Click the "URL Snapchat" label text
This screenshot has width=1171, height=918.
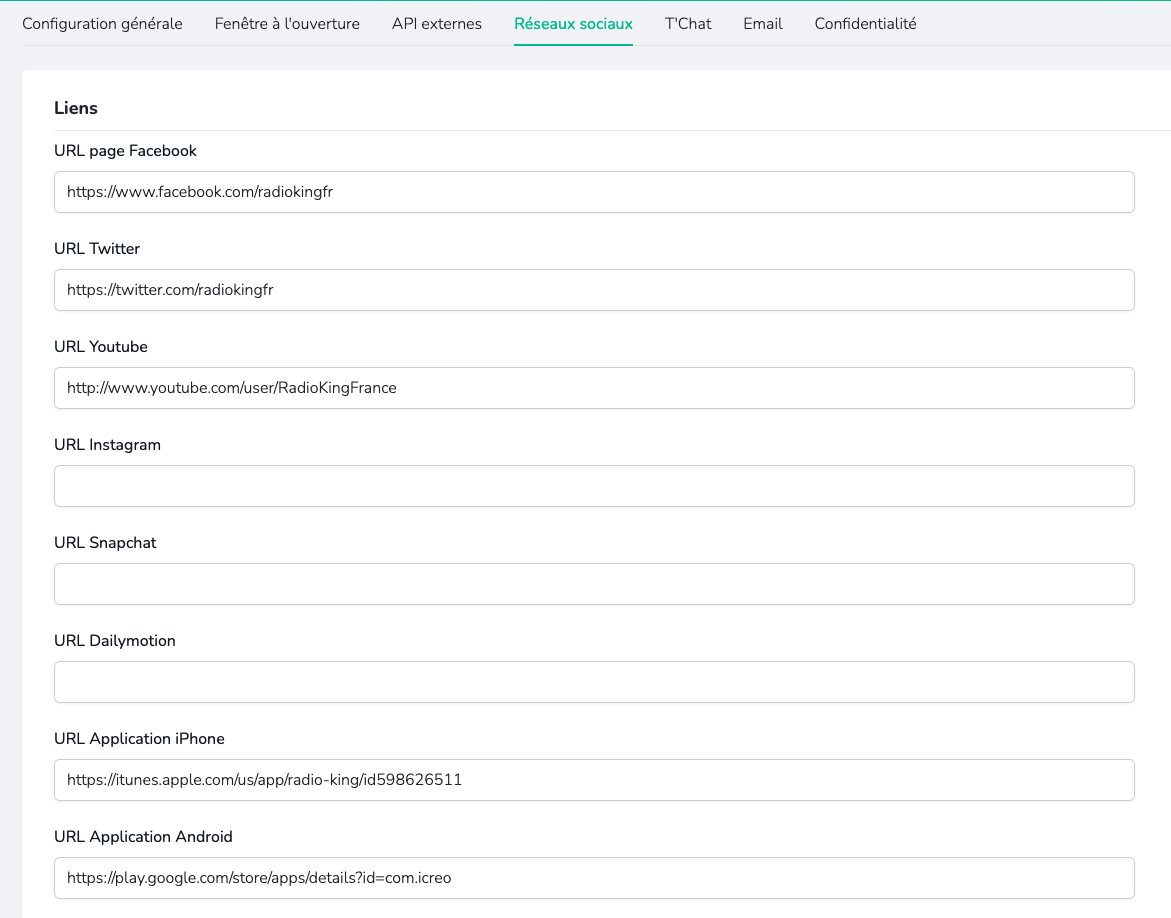[105, 543]
